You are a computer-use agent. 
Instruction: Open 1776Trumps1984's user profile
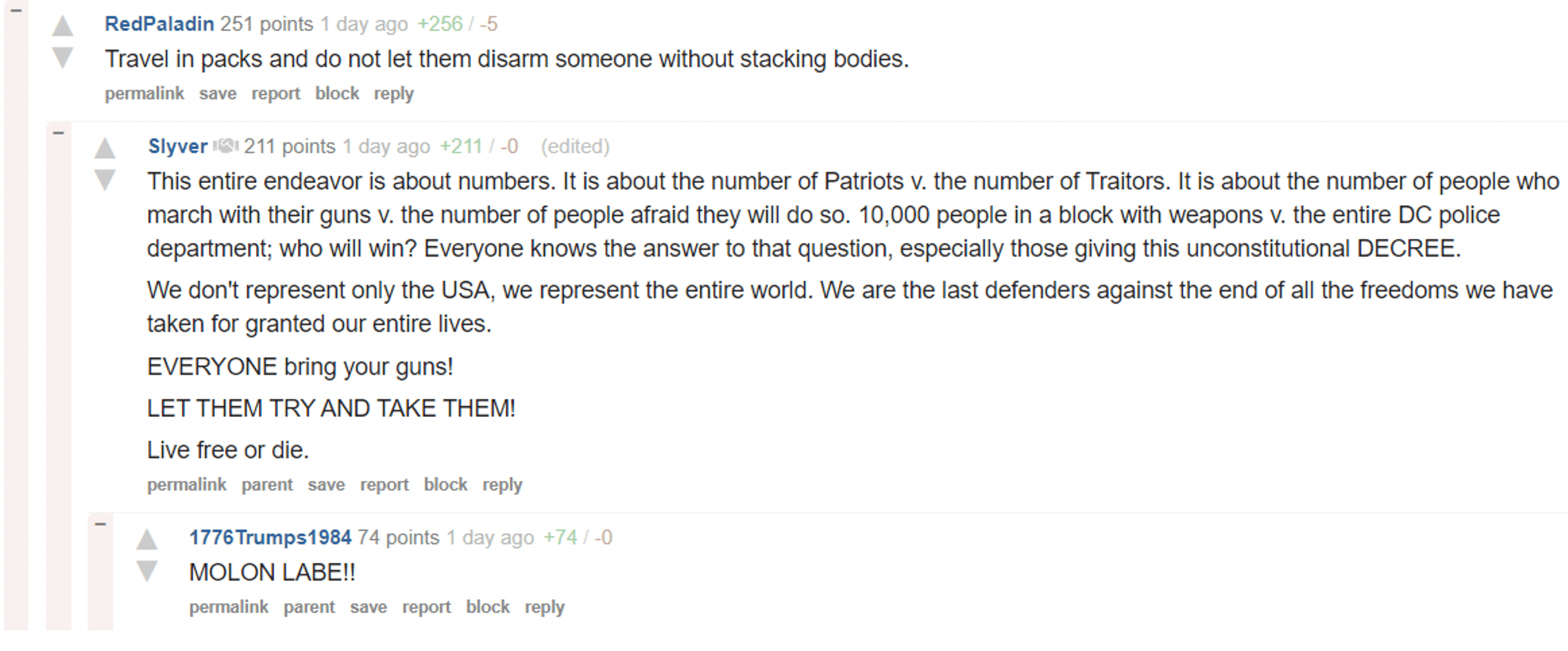[x=271, y=537]
